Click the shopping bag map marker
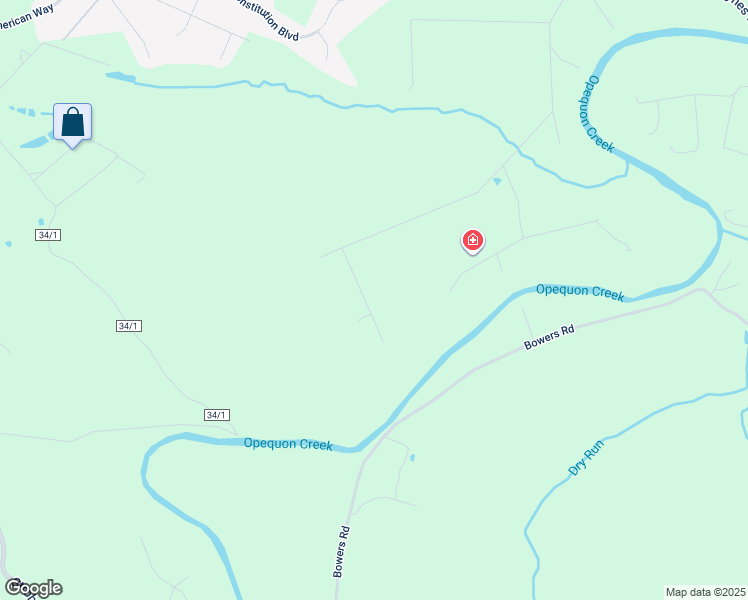Viewport: 748px width, 600px height. point(73,125)
